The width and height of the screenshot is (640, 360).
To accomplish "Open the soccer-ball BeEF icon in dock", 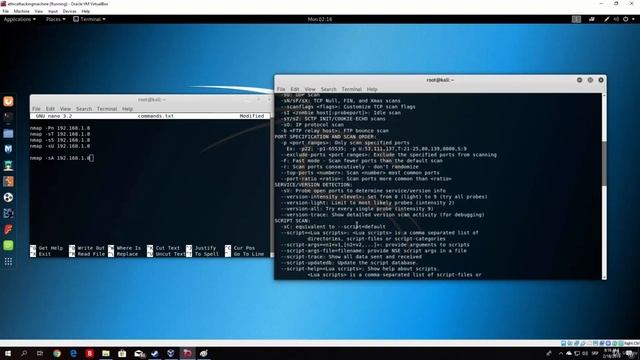I will pyautogui.click(x=8, y=197).
